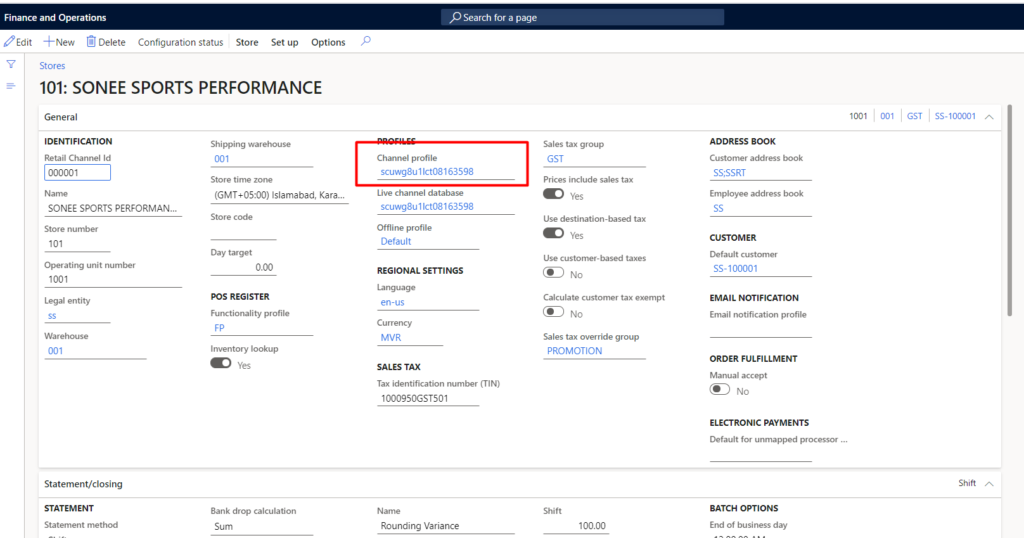The image size is (1024, 538).
Task: Open the Currency MVR field
Action: (x=409, y=338)
